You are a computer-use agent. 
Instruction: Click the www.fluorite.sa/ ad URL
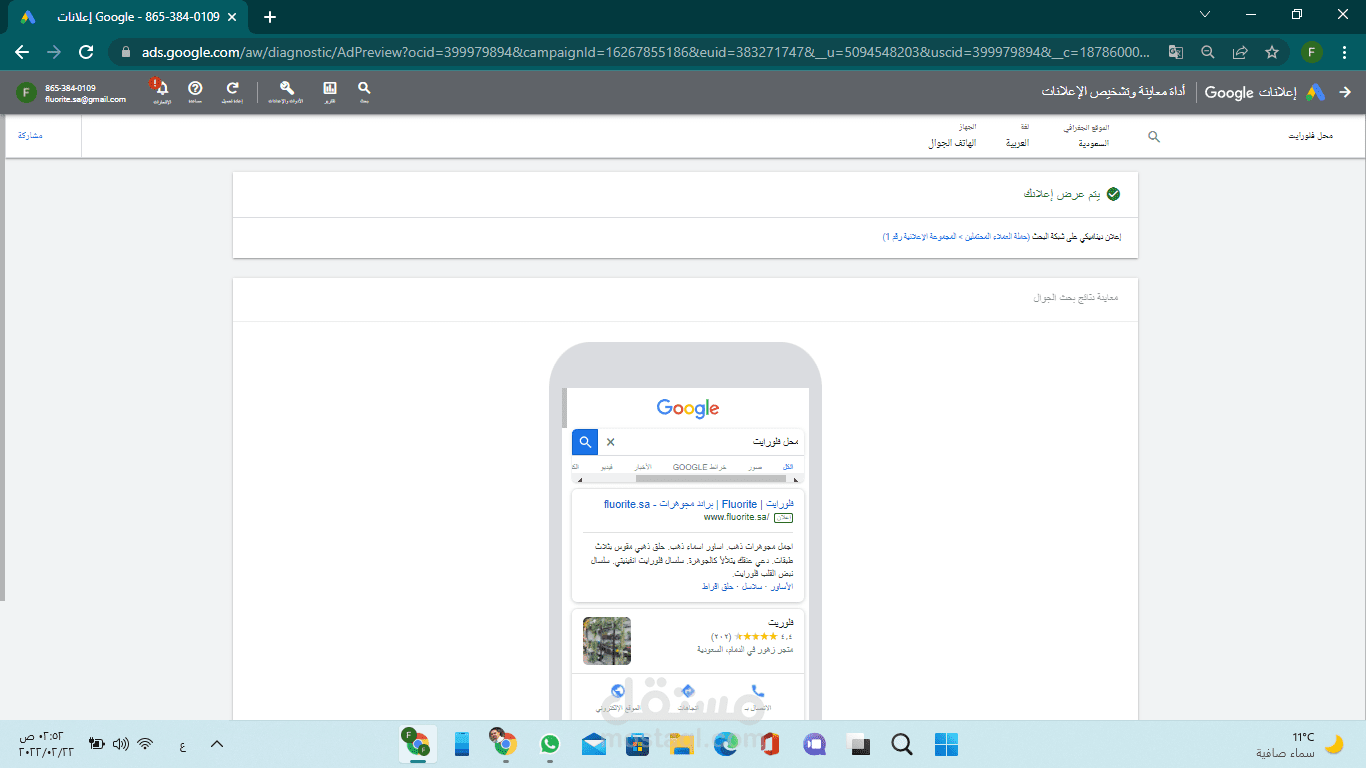(736, 517)
